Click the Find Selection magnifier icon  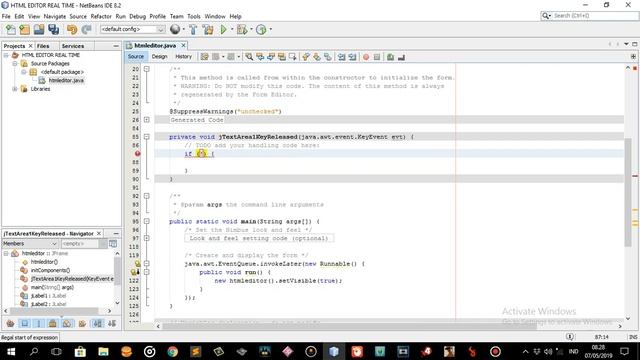pyautogui.click(x=249, y=57)
